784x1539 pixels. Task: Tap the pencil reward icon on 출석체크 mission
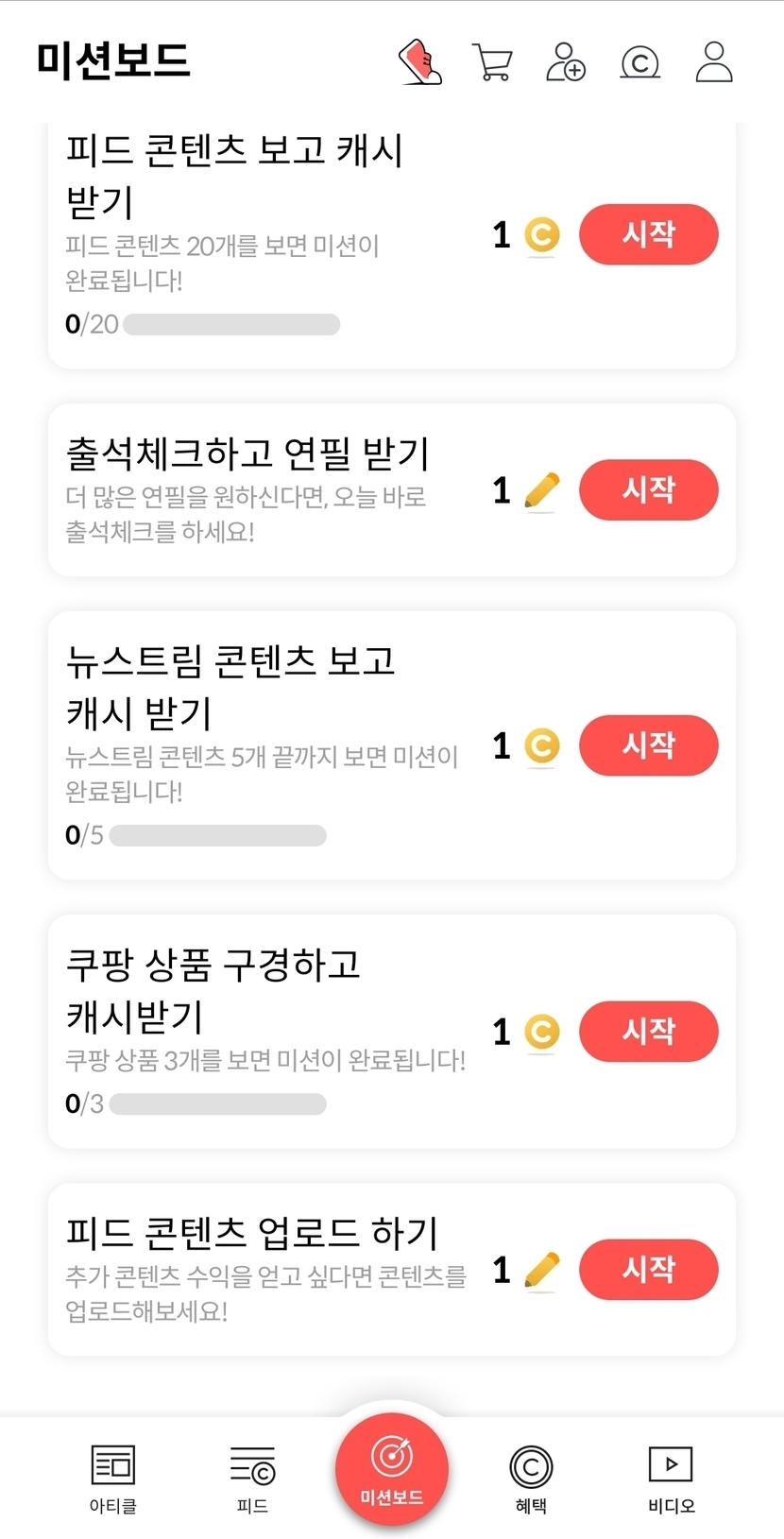coord(541,490)
